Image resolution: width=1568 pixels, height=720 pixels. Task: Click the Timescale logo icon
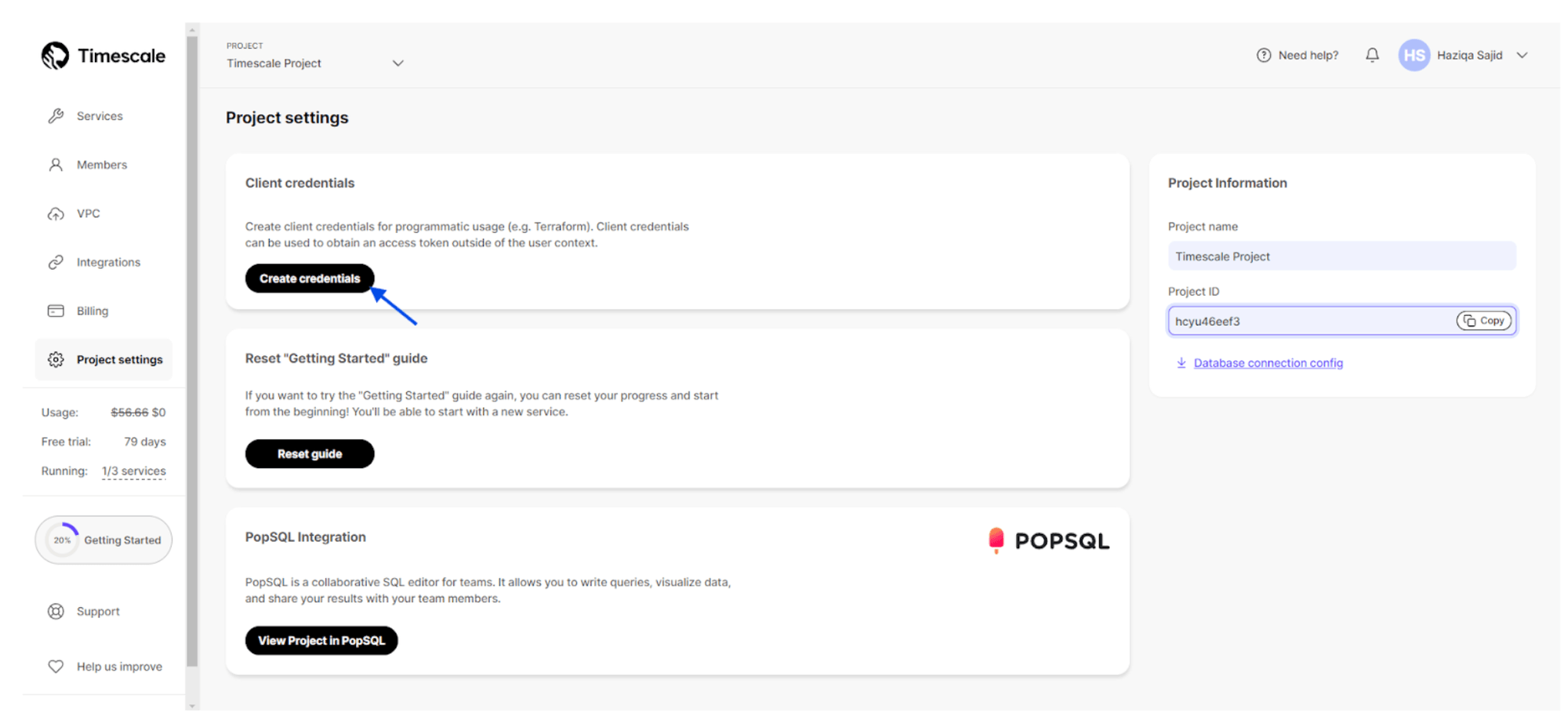(x=55, y=56)
